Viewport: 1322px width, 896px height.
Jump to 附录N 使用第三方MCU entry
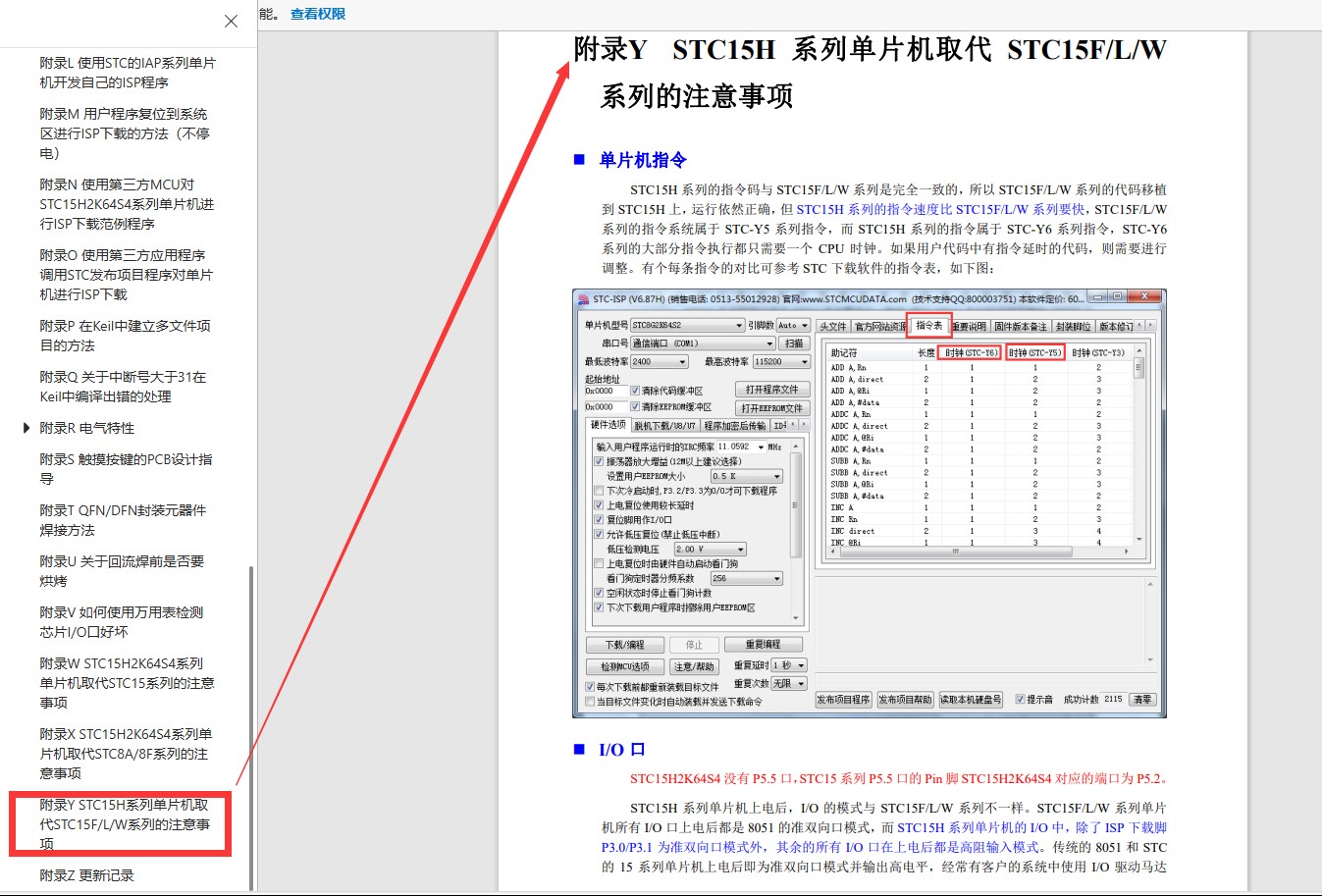tap(127, 204)
